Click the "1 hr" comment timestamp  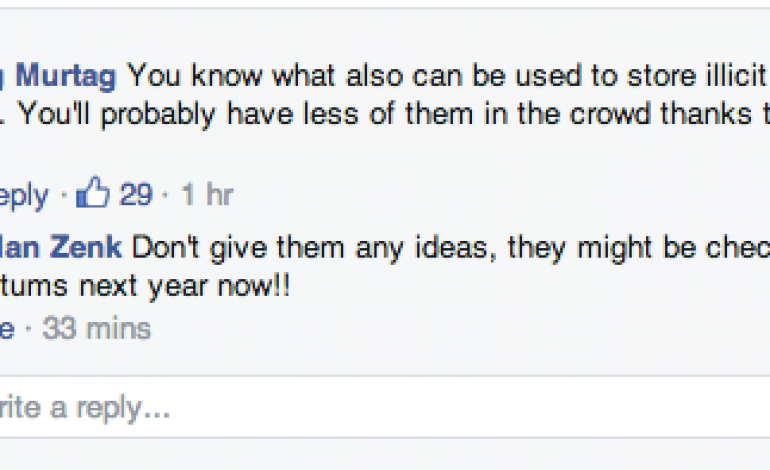(x=207, y=194)
